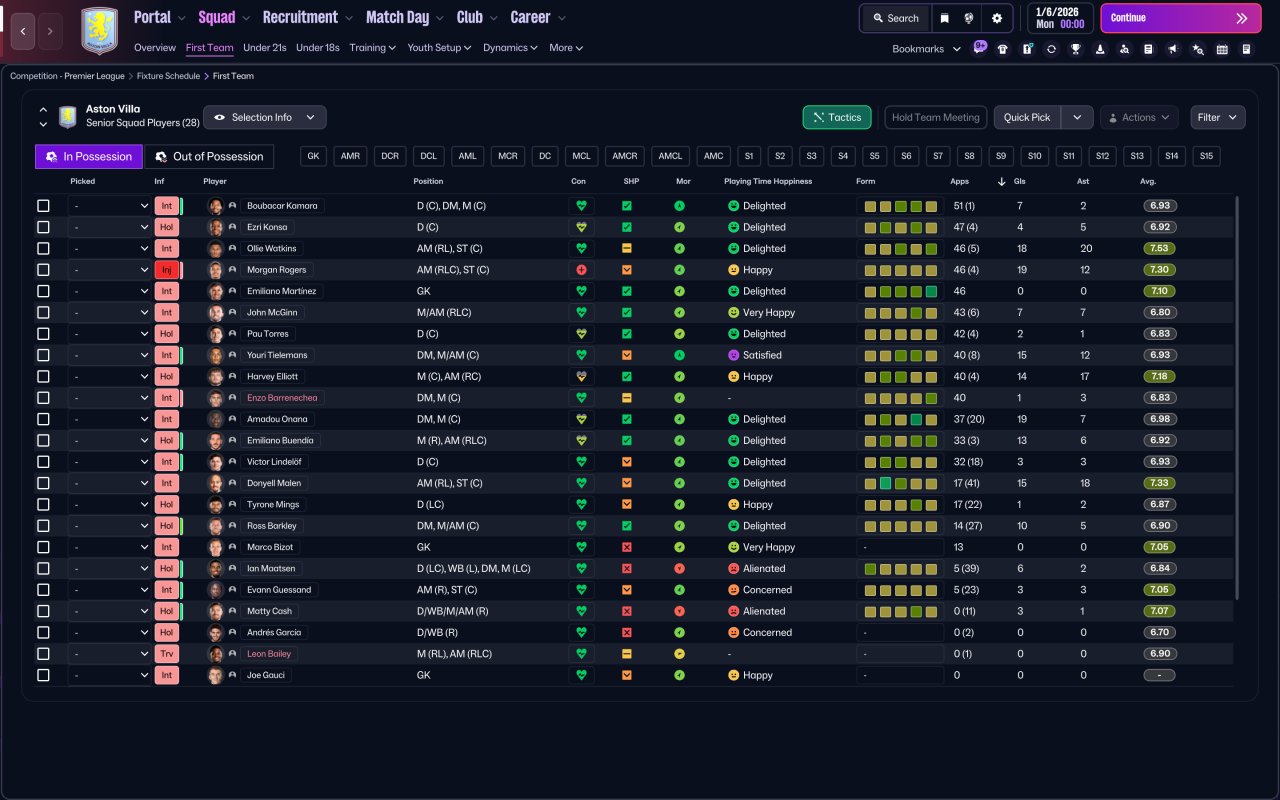This screenshot has width=1280, height=800.
Task: Click Boubacar Kamara's green heart condition icon
Action: (580, 206)
